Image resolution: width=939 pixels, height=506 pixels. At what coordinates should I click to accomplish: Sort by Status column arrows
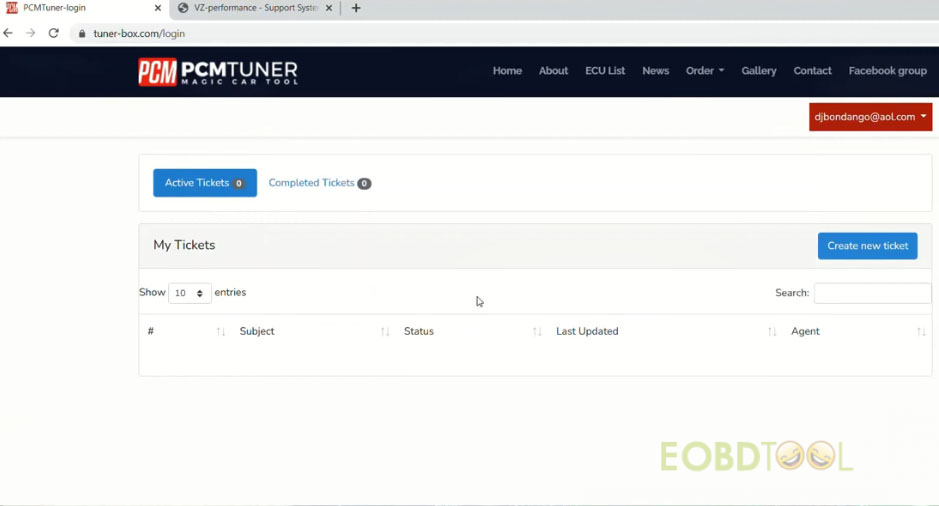coord(537,332)
